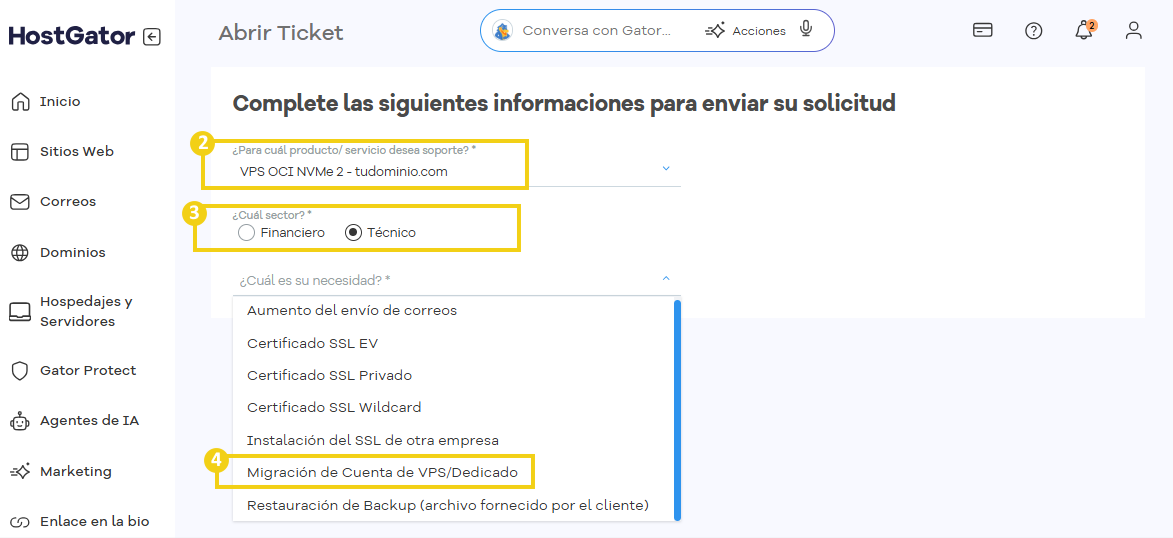Choose Migración de Cuenta de VPS/Dedicado

click(453, 473)
